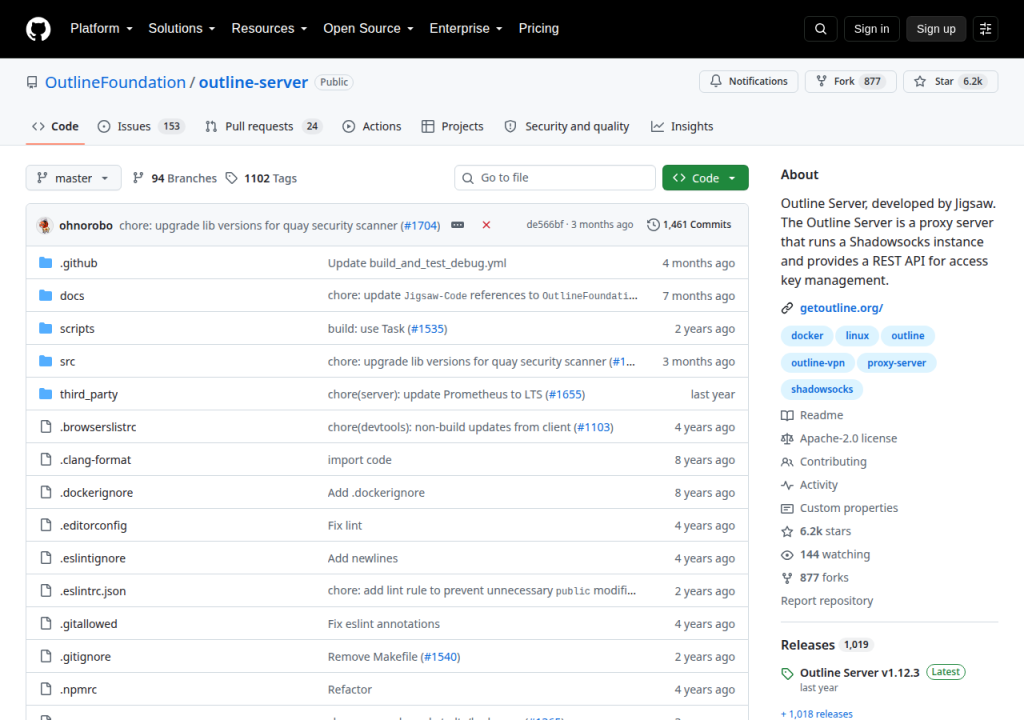
Task: Click file icon beside .gitallowed
Action: [x=46, y=623]
